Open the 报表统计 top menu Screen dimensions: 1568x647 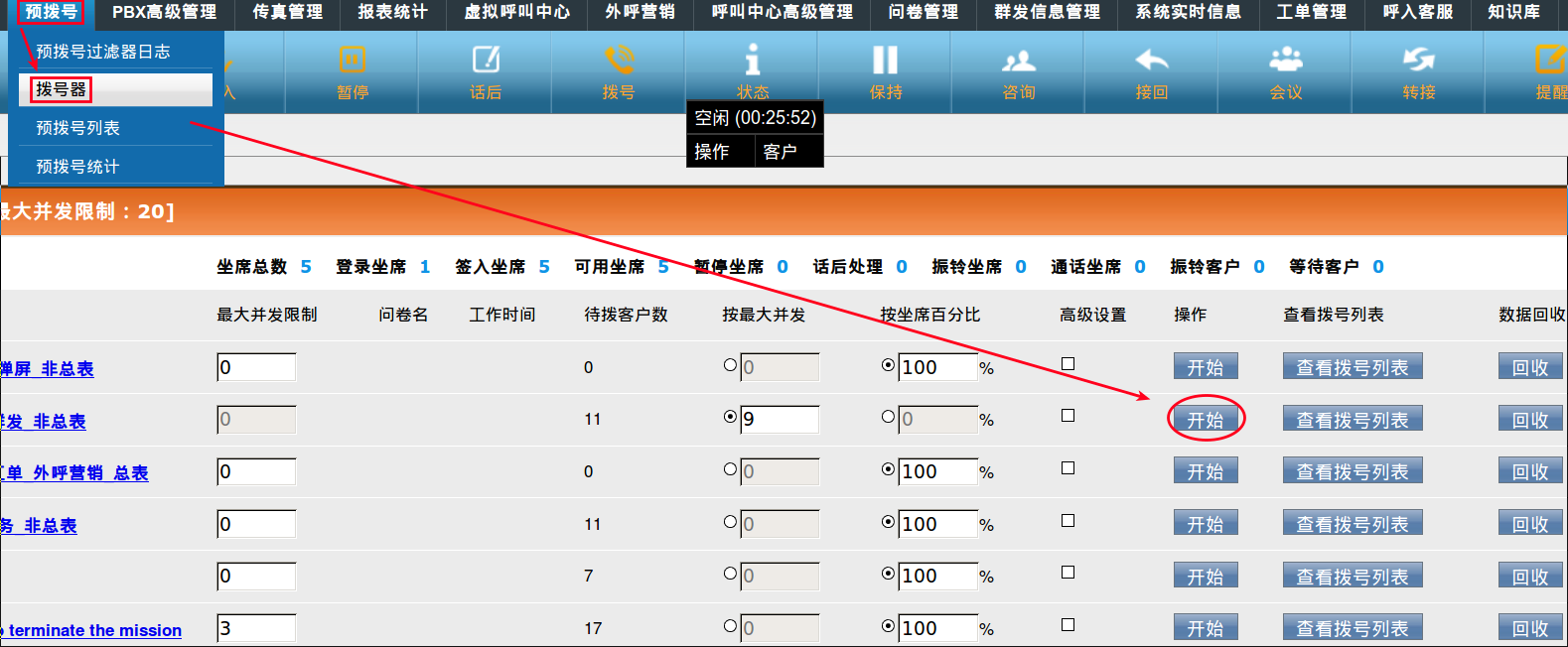392,12
